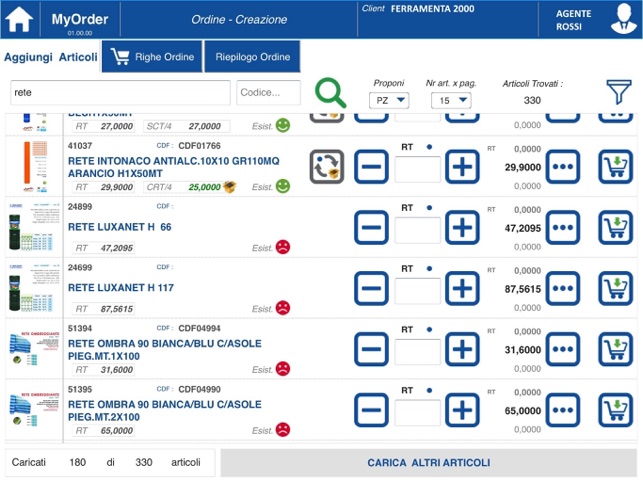Check green availability smiley for article 41037
This screenshot has width=643, height=482.
pyautogui.click(x=283, y=186)
